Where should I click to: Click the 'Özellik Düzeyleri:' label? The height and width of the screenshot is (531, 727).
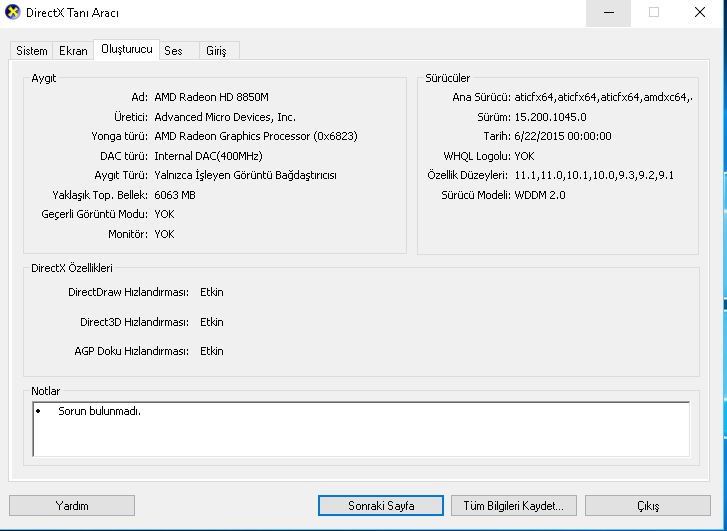pyautogui.click(x=467, y=176)
